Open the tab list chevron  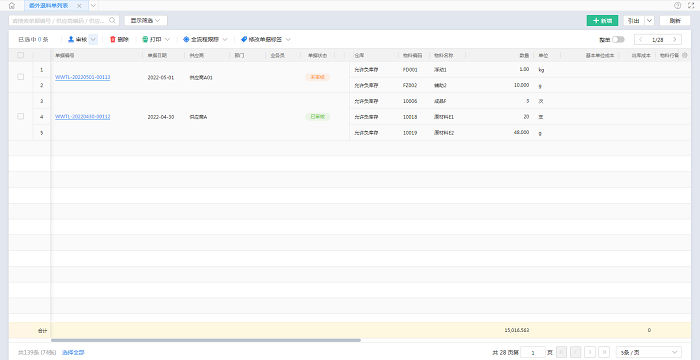93,6
